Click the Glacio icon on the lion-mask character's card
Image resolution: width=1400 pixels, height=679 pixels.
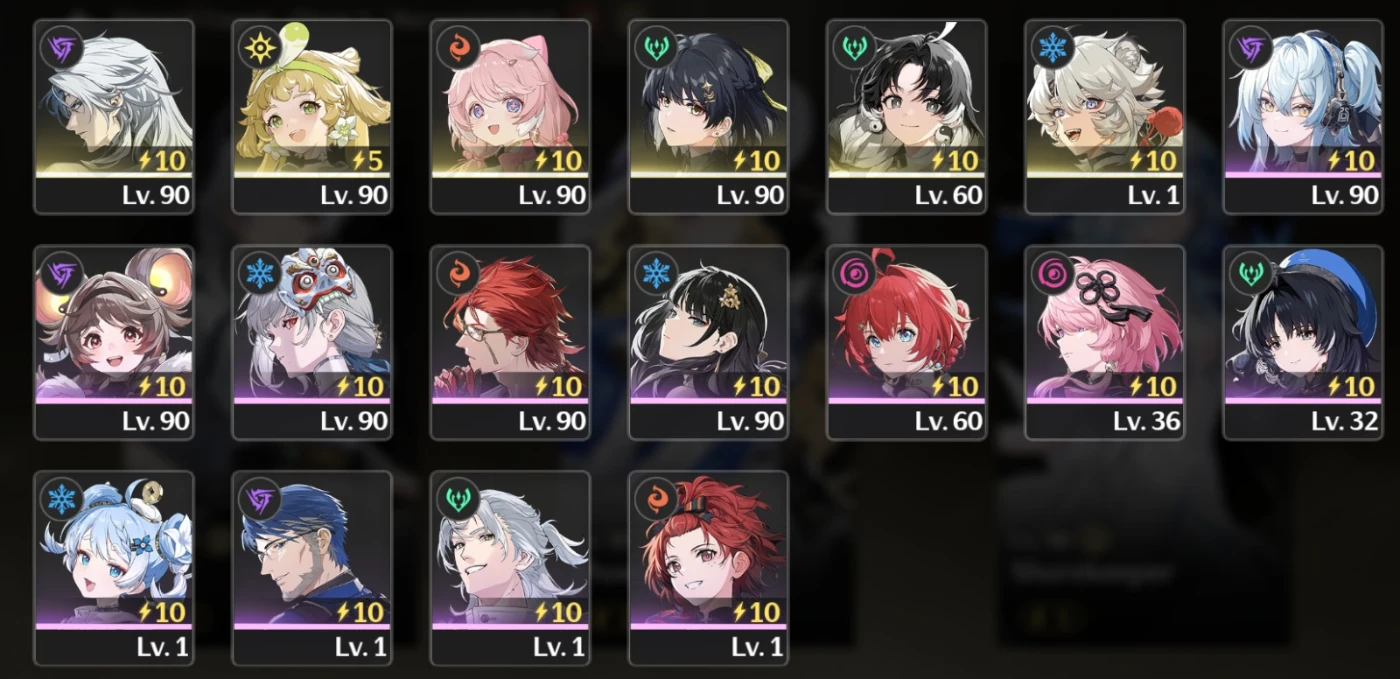click(259, 273)
